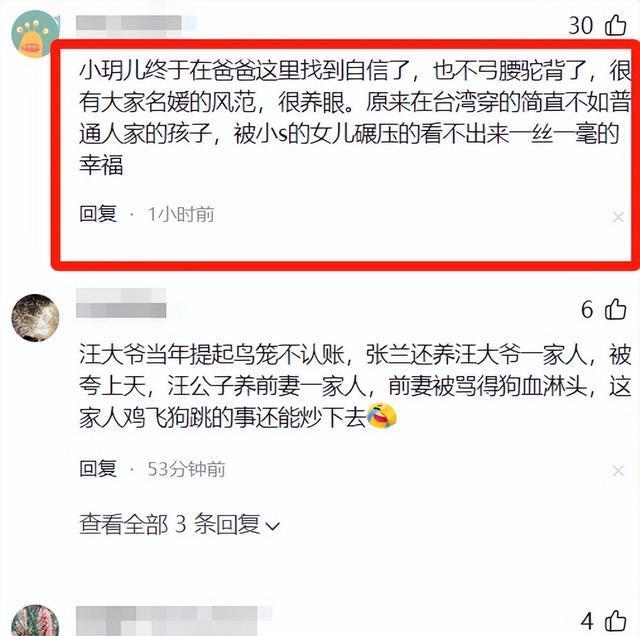
Task: Like the bottom comment showing 4 likes
Action: 615,621
